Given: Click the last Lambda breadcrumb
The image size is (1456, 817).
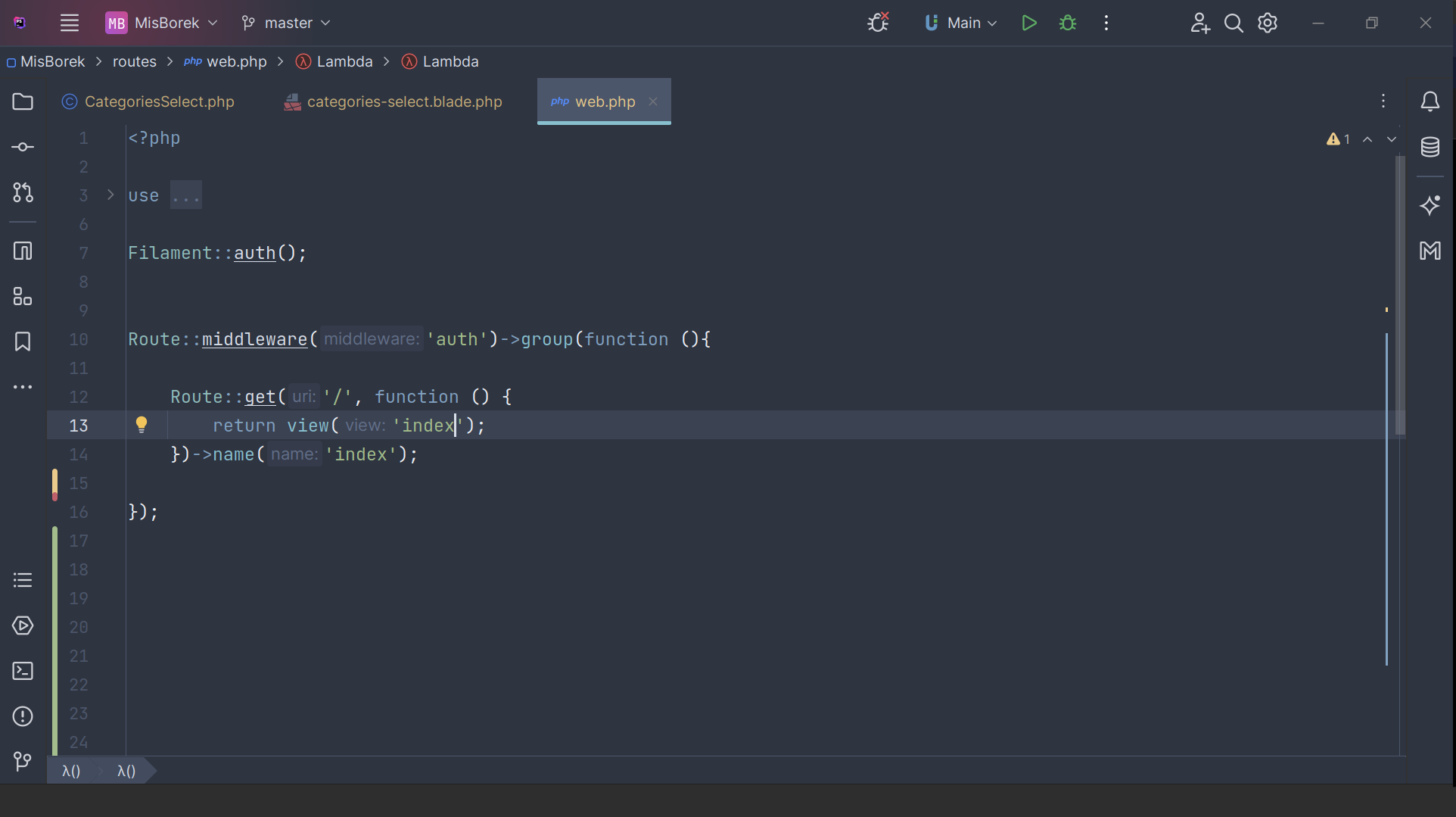Looking at the screenshot, I should (440, 61).
